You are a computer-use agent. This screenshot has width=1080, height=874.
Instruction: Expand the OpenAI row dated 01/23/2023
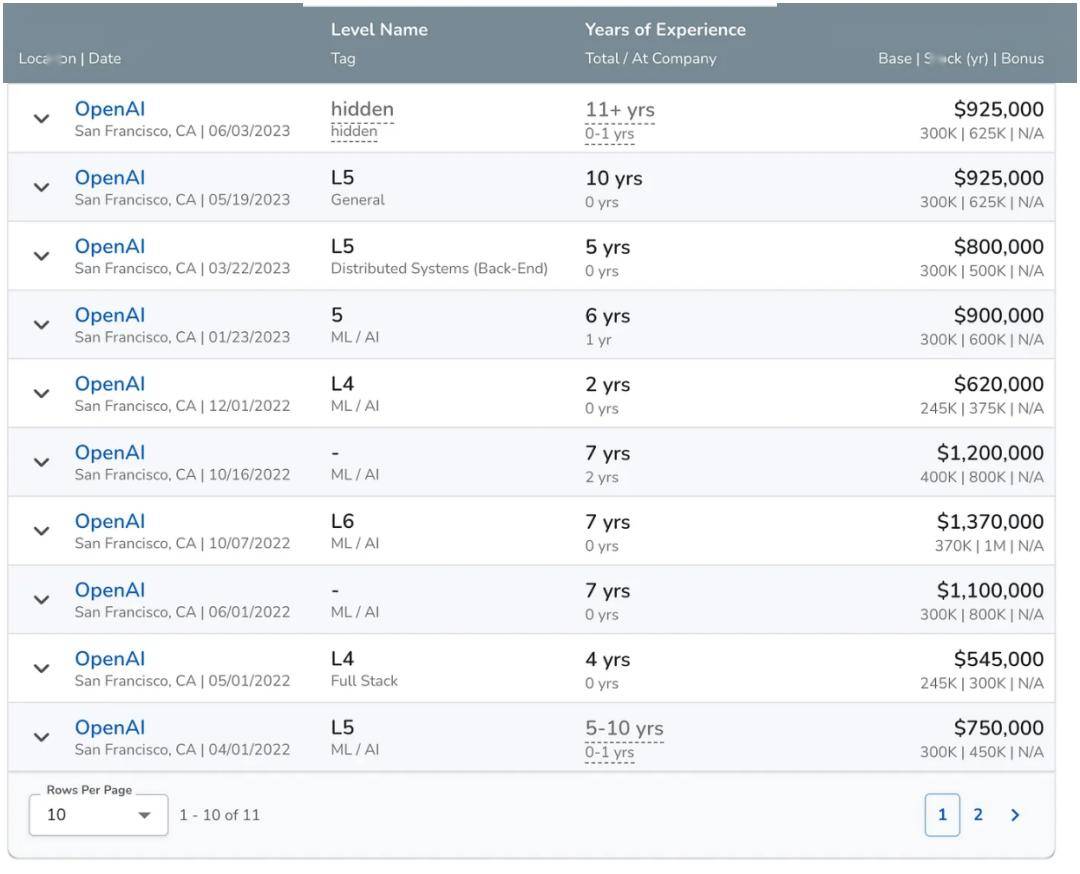(x=41, y=325)
